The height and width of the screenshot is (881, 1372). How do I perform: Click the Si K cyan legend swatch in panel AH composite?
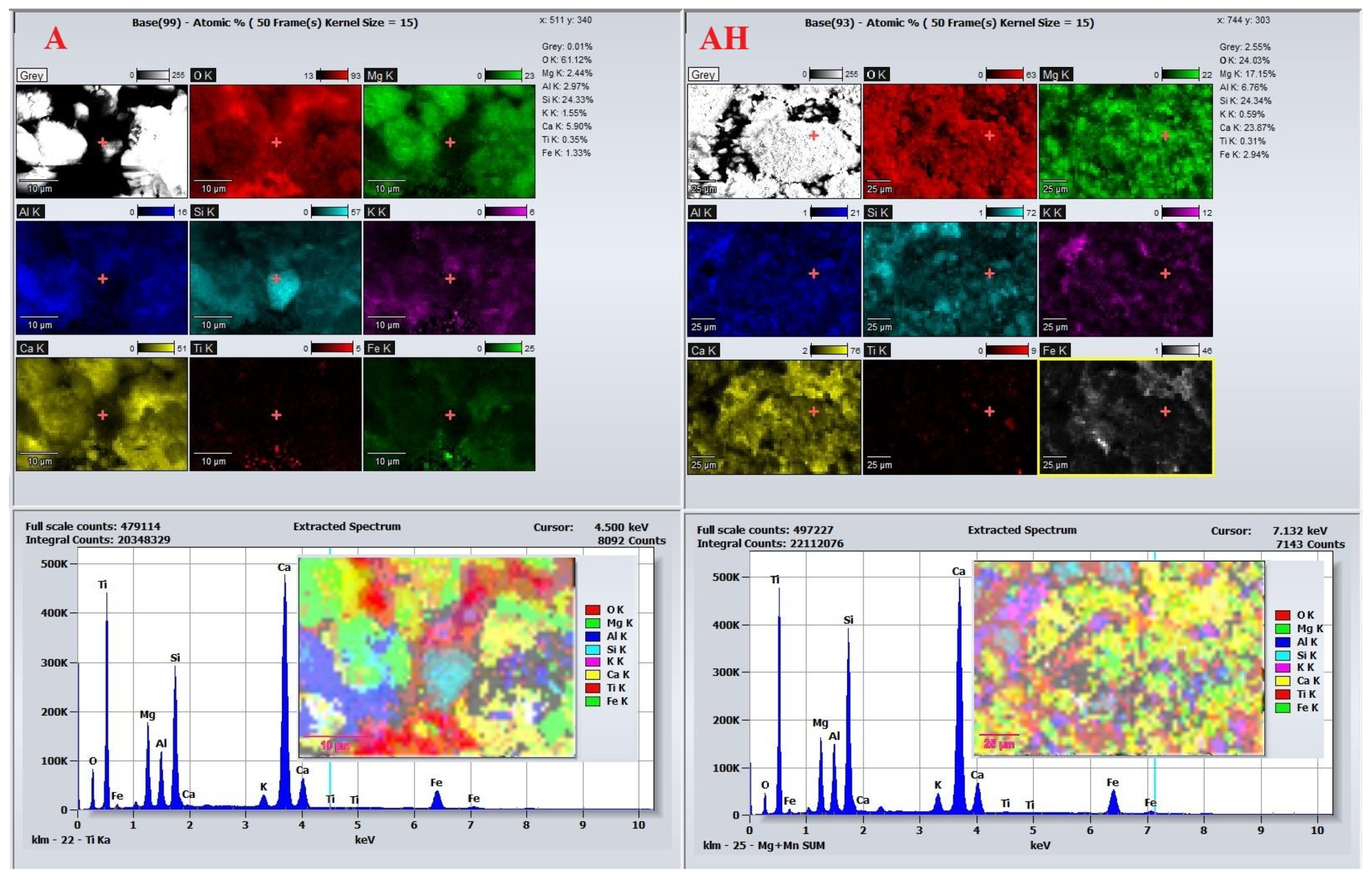pos(1282,655)
